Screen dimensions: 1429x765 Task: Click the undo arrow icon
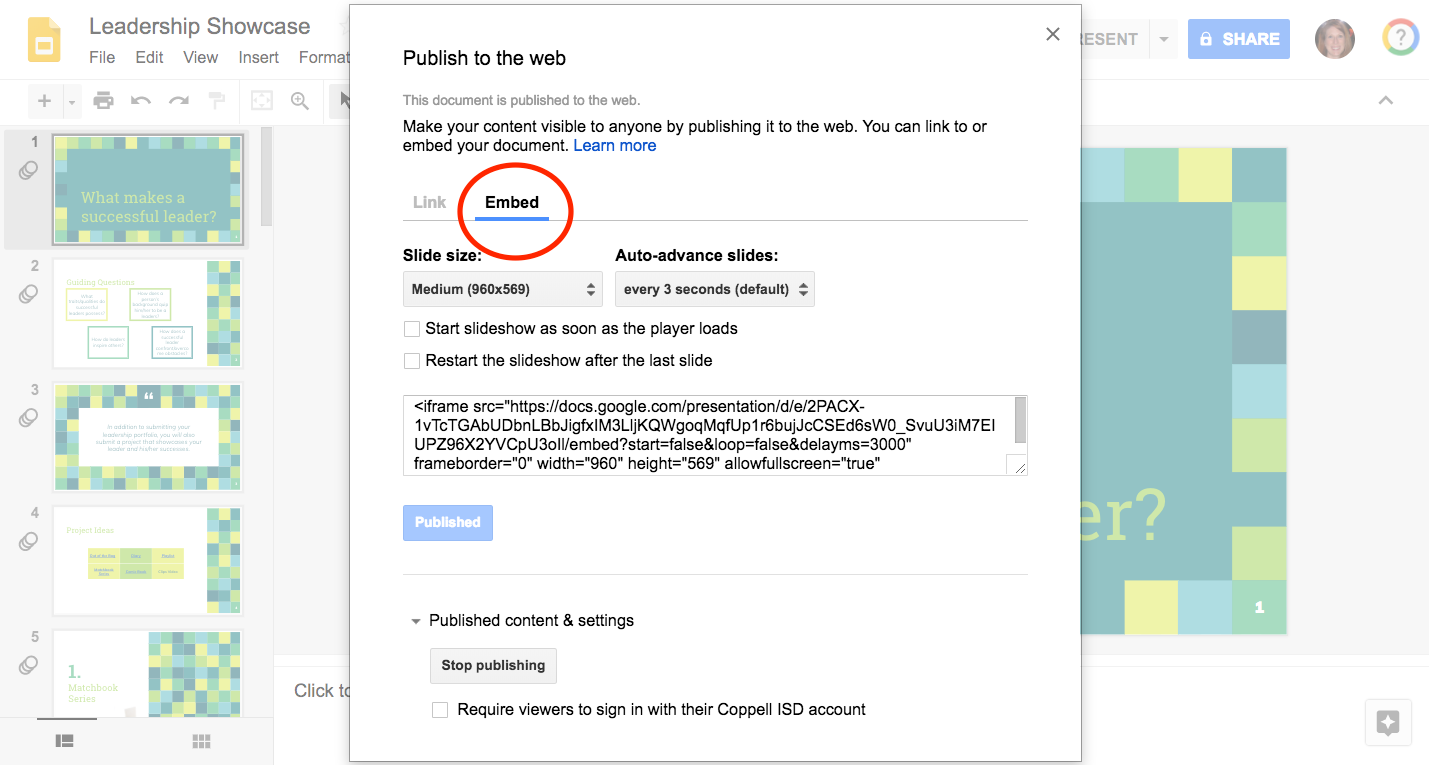click(x=141, y=100)
